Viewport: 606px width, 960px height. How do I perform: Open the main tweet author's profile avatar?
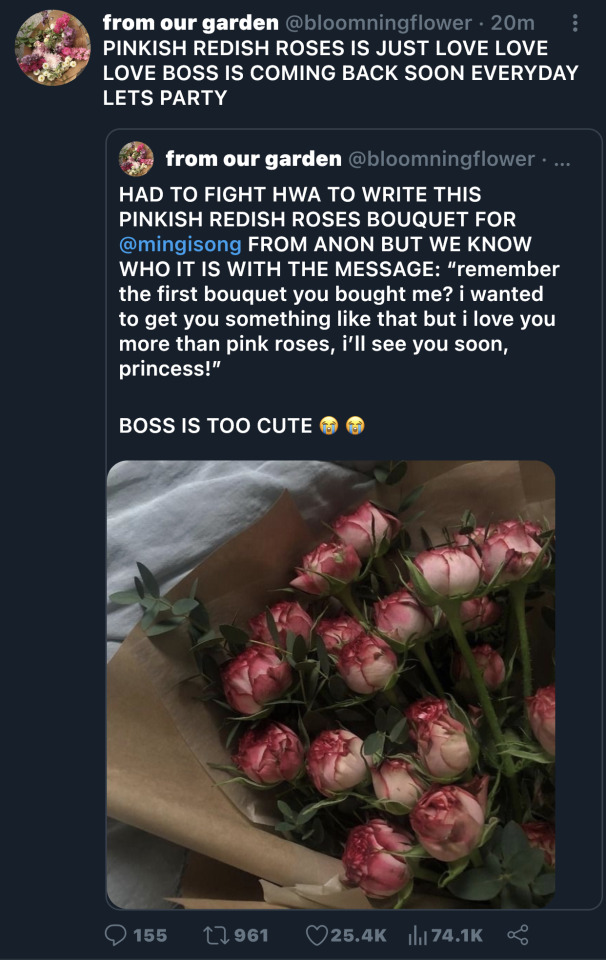[x=53, y=48]
